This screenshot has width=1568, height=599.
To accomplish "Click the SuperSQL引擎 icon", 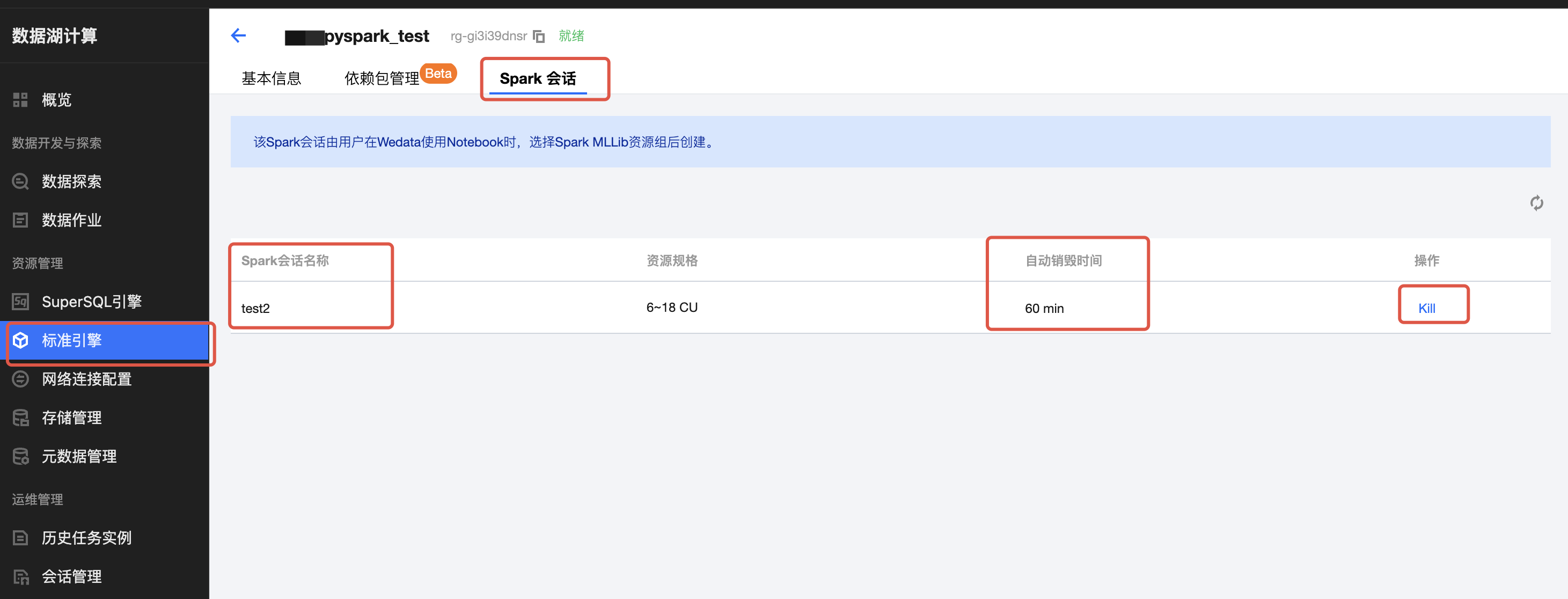I will point(21,301).
